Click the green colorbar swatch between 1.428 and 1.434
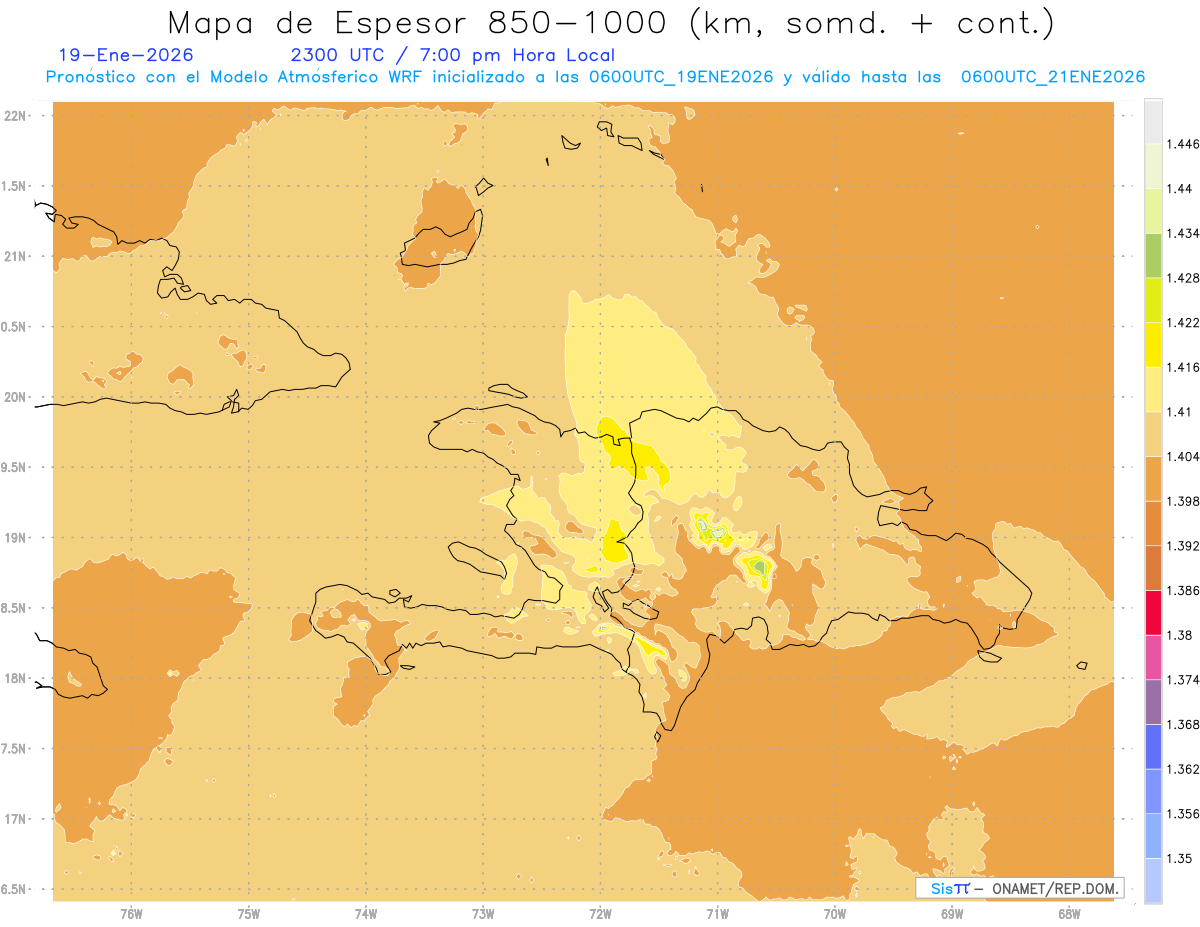The height and width of the screenshot is (927, 1200). 1153,255
